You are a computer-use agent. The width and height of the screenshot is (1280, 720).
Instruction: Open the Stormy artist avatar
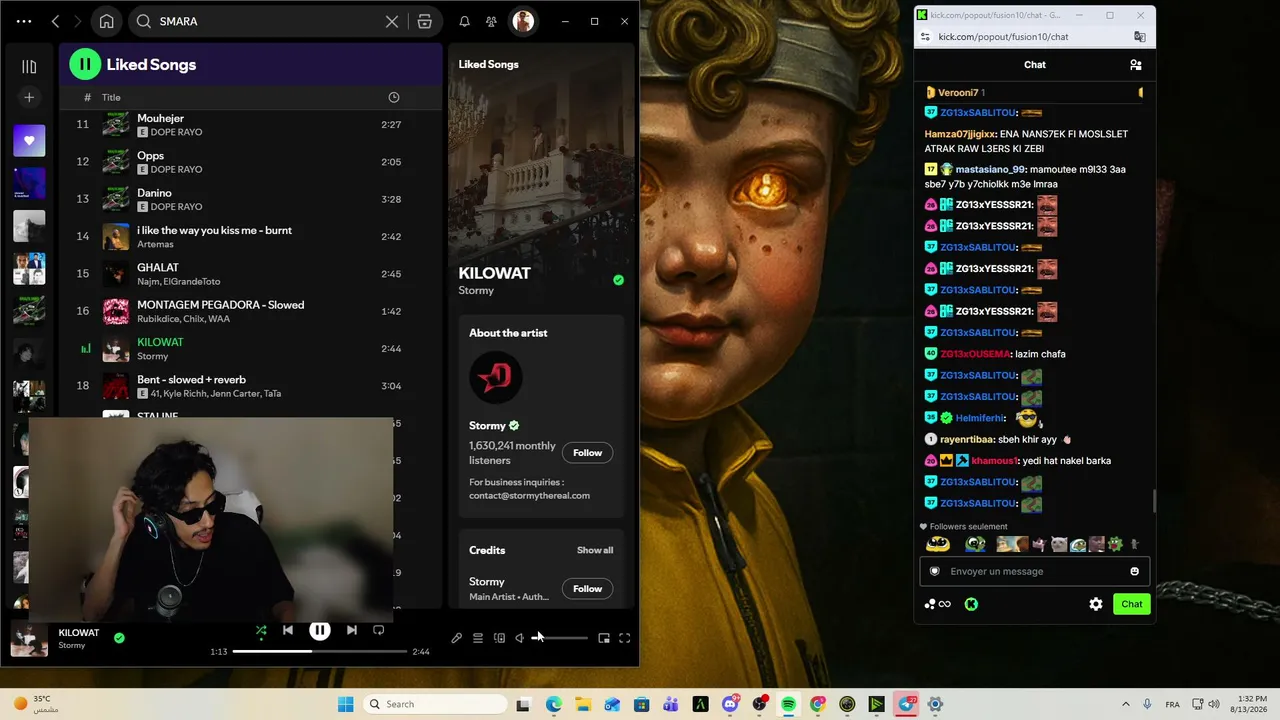496,377
